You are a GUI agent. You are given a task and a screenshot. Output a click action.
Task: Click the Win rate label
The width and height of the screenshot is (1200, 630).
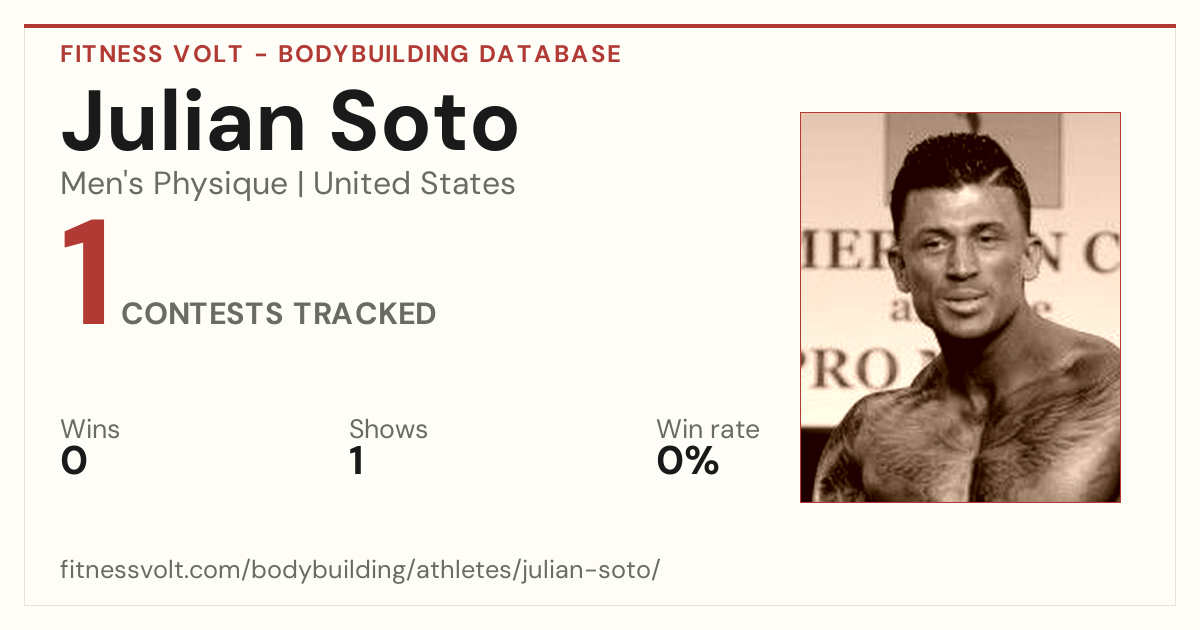tap(707, 429)
